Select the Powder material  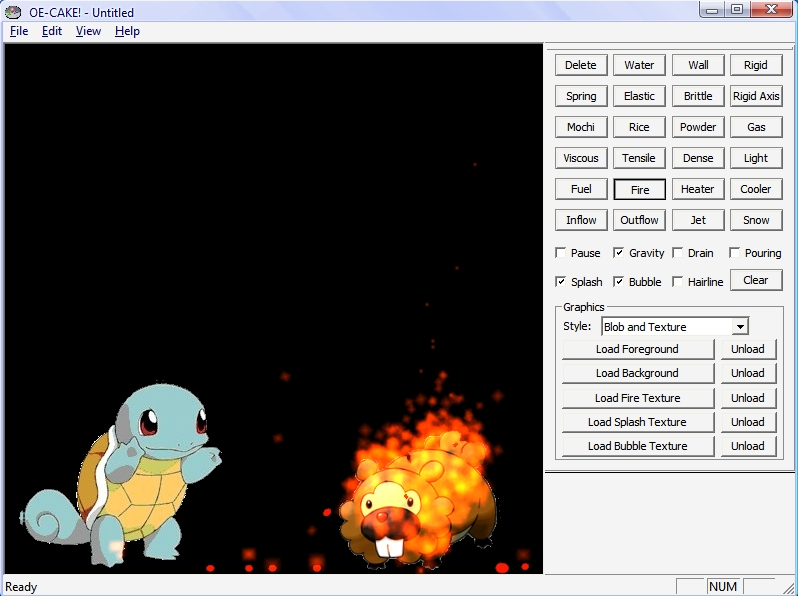pyautogui.click(x=698, y=127)
